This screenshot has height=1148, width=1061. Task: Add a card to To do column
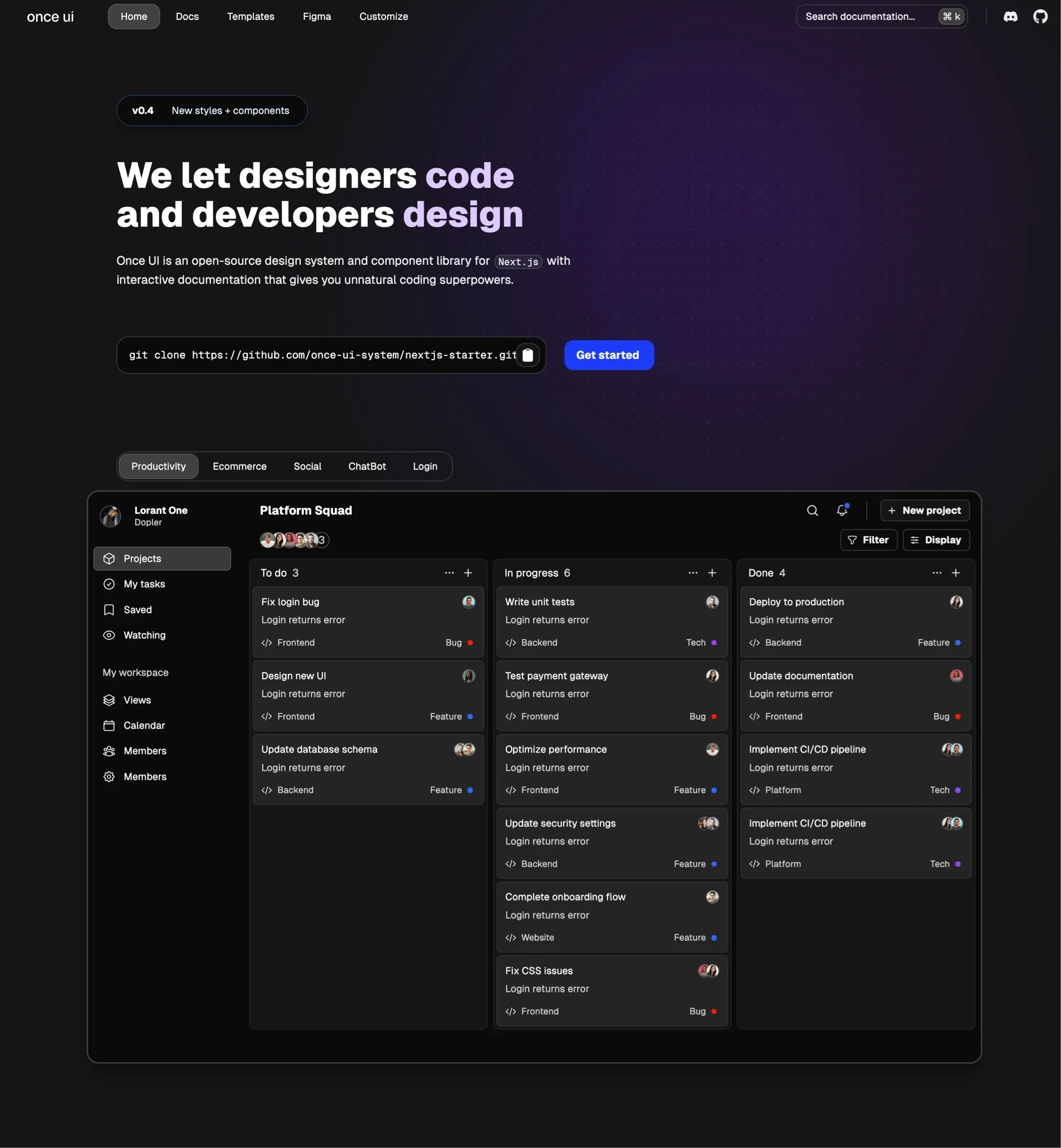click(468, 573)
